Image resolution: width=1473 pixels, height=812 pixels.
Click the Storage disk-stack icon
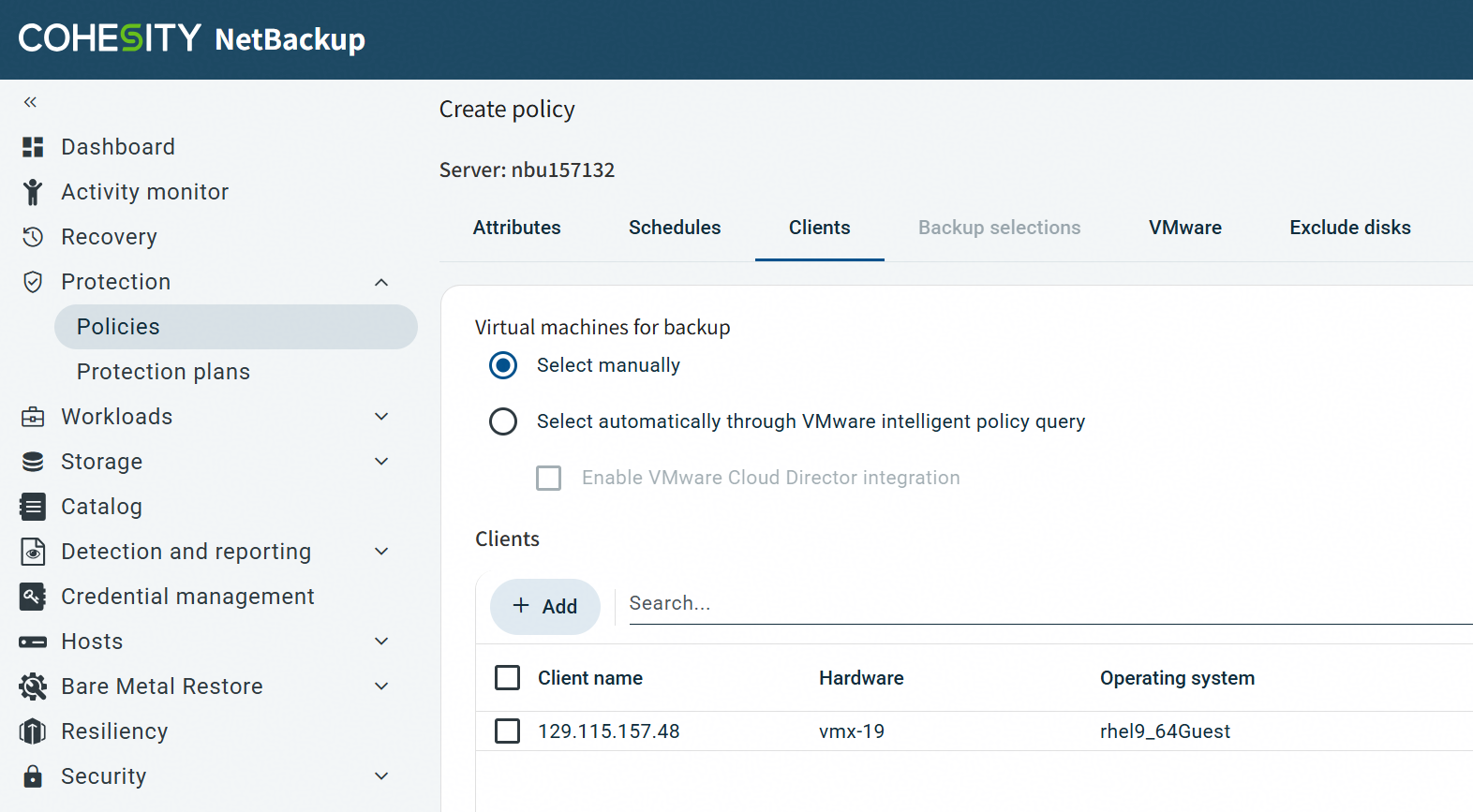[33, 462]
